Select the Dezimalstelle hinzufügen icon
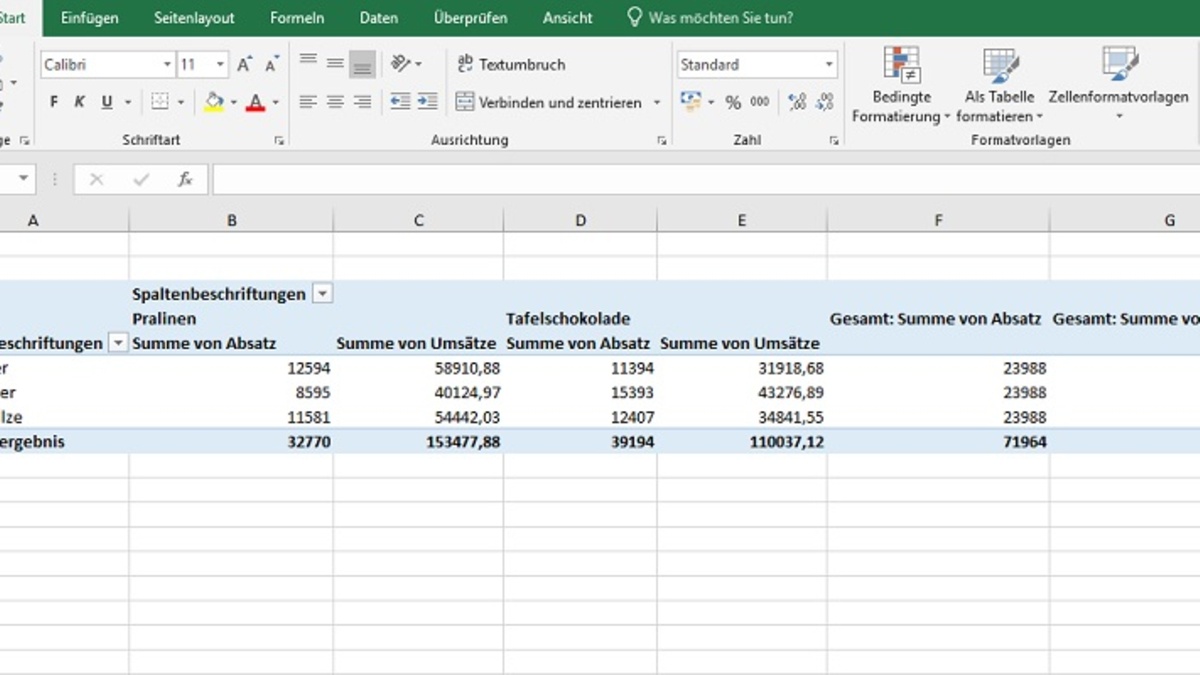Image resolution: width=1200 pixels, height=675 pixels. [796, 101]
